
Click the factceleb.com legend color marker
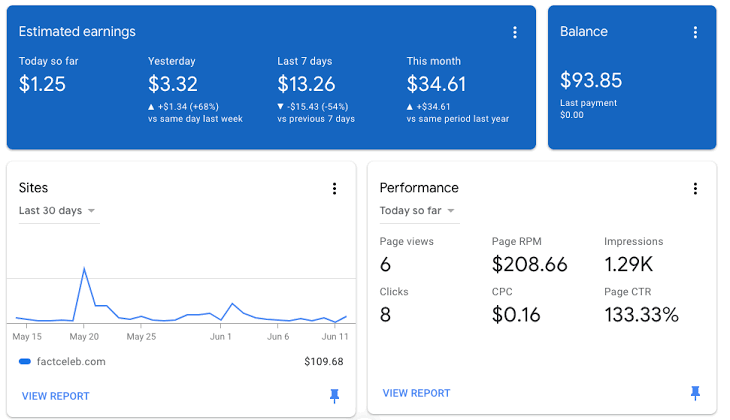point(25,362)
